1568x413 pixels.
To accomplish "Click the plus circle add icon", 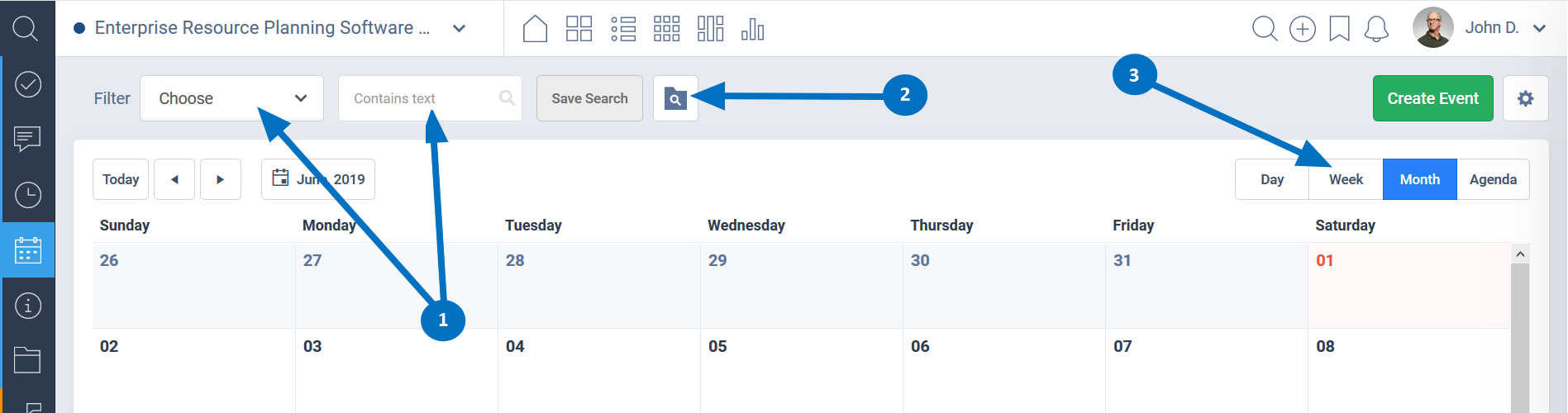I will pyautogui.click(x=1303, y=29).
